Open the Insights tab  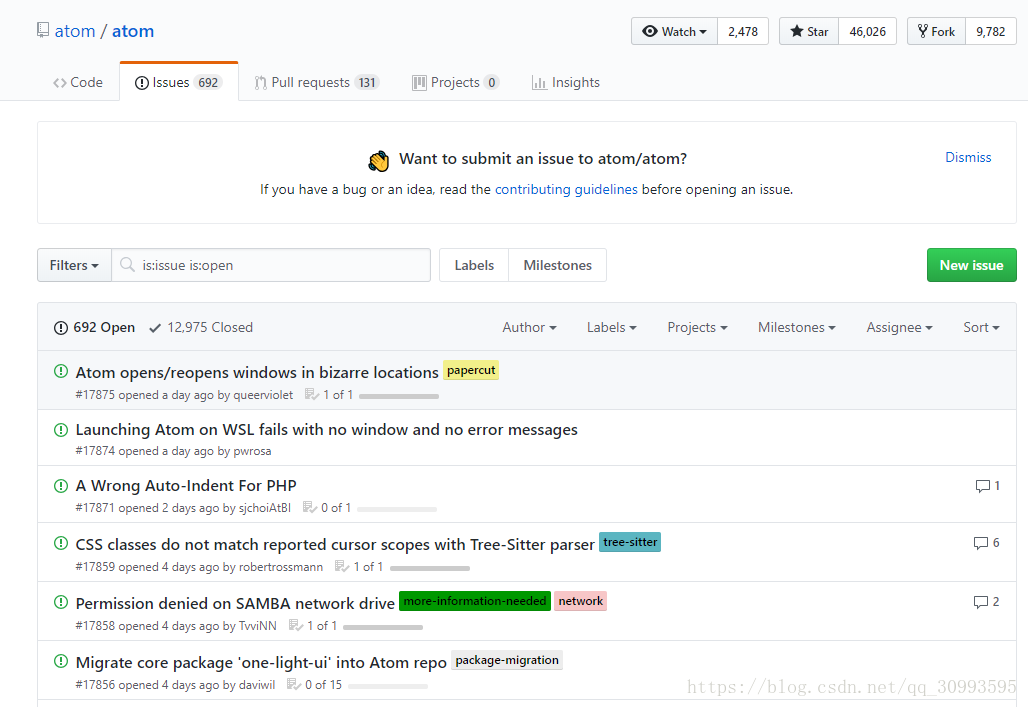566,83
